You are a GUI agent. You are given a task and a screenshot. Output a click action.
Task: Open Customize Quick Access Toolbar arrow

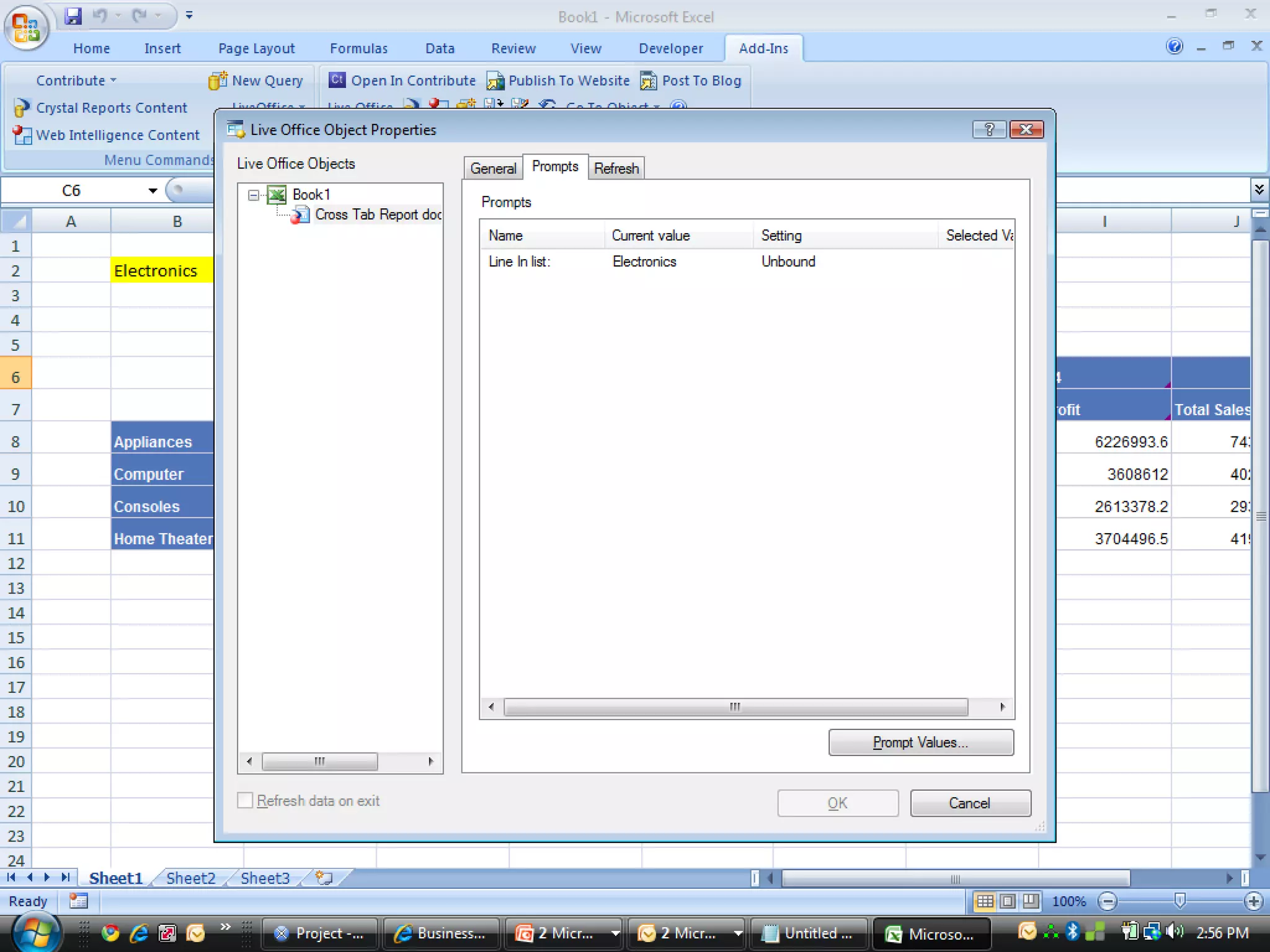click(x=189, y=15)
